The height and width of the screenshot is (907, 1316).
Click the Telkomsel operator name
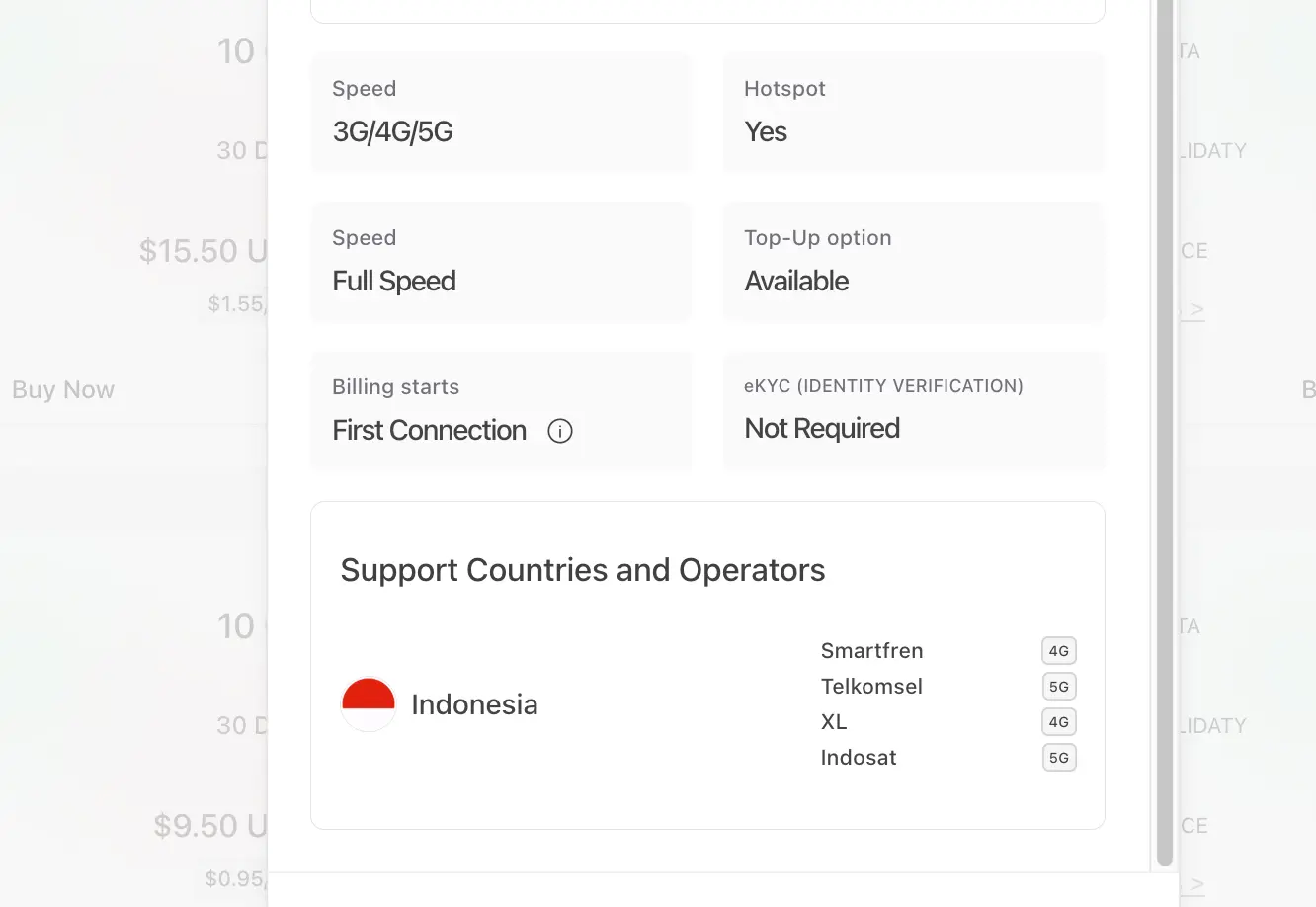[x=871, y=687]
